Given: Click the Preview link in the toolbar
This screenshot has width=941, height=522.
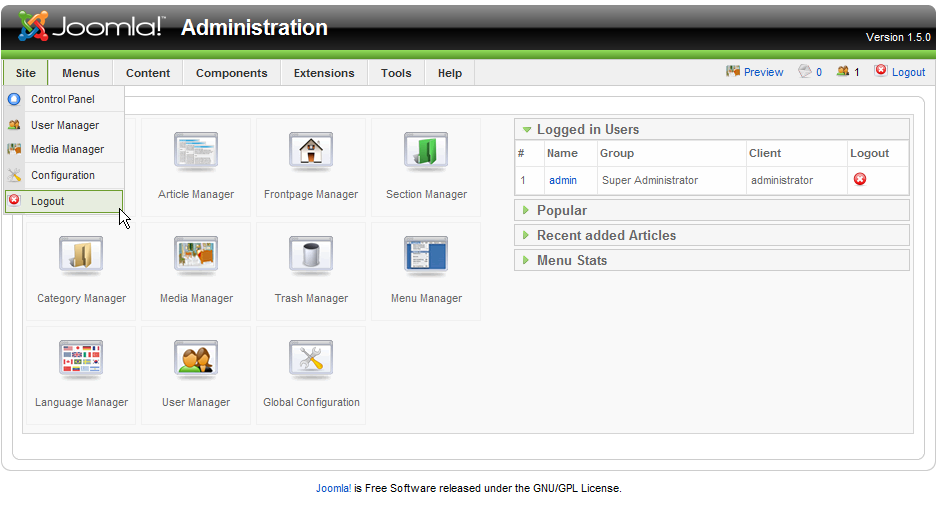Looking at the screenshot, I should tap(763, 72).
